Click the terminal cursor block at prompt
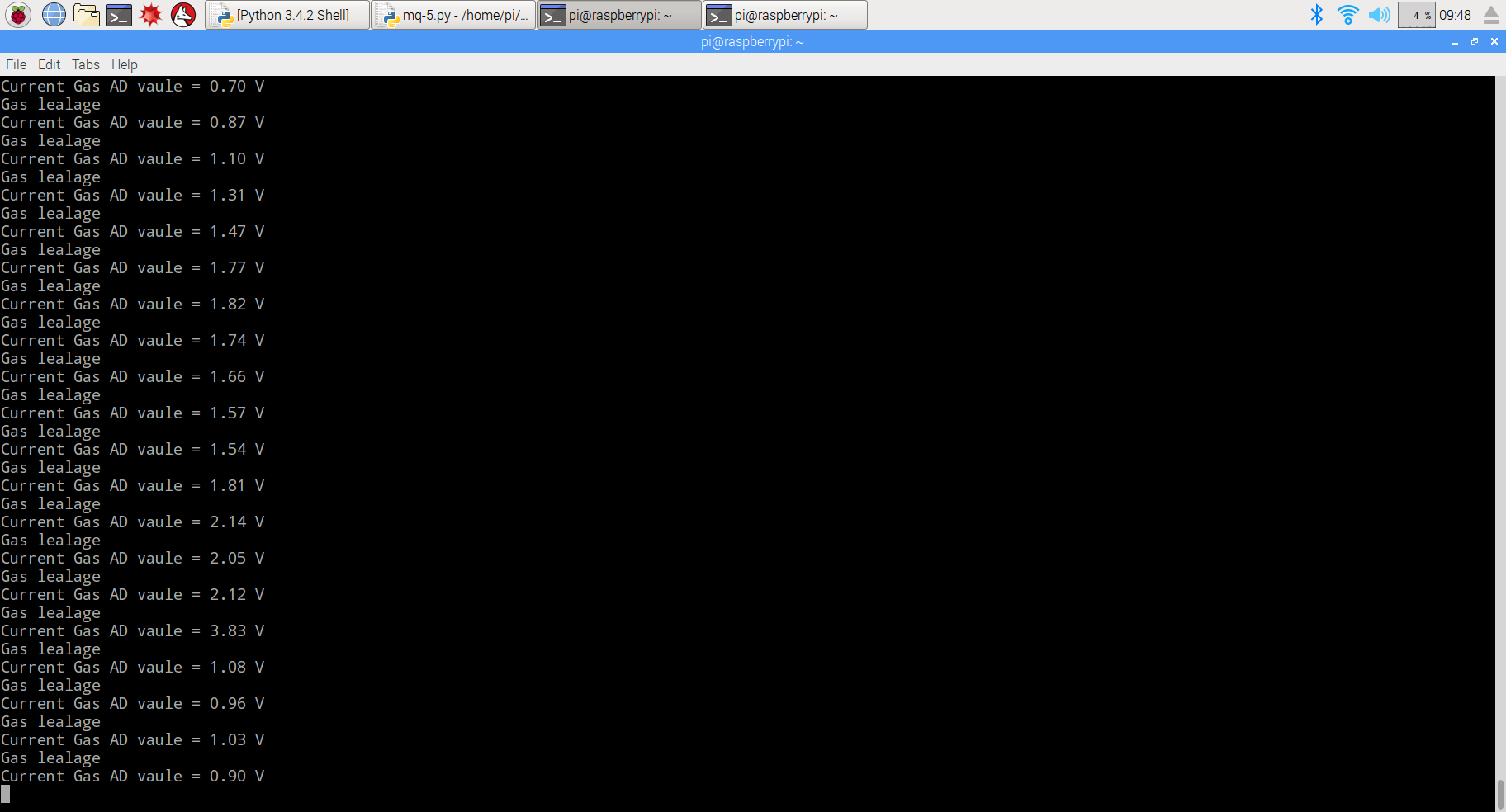Viewport: 1506px width, 812px height. click(6, 794)
